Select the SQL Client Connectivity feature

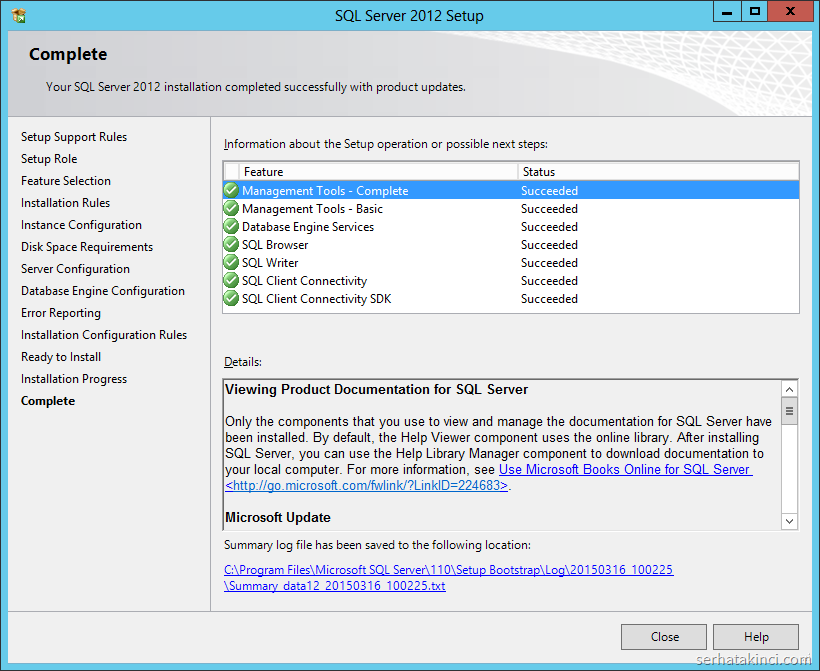[x=511, y=280]
